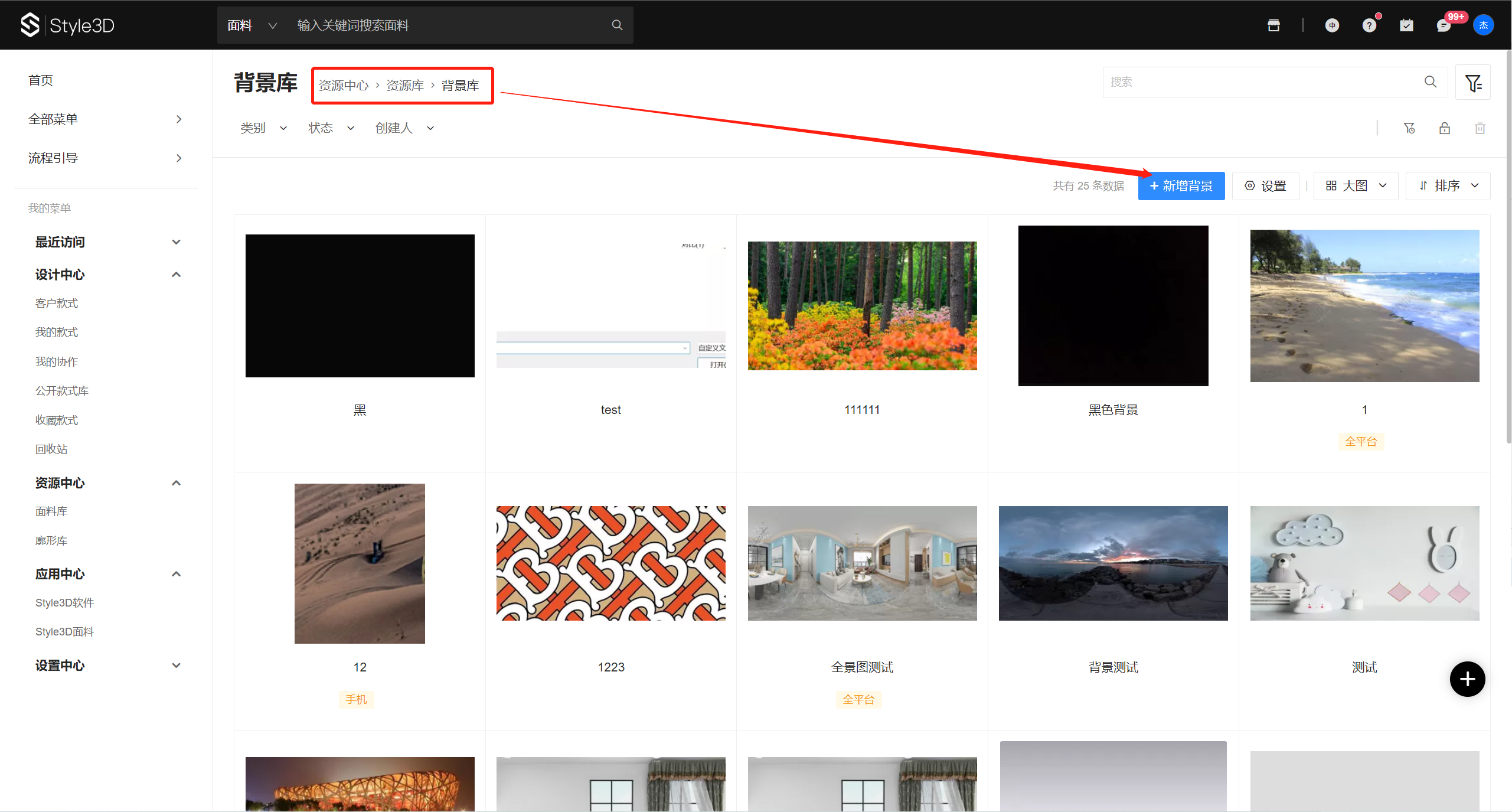The width and height of the screenshot is (1512, 812).
Task: Open the beach thumbnail named 1
Action: tap(1365, 306)
